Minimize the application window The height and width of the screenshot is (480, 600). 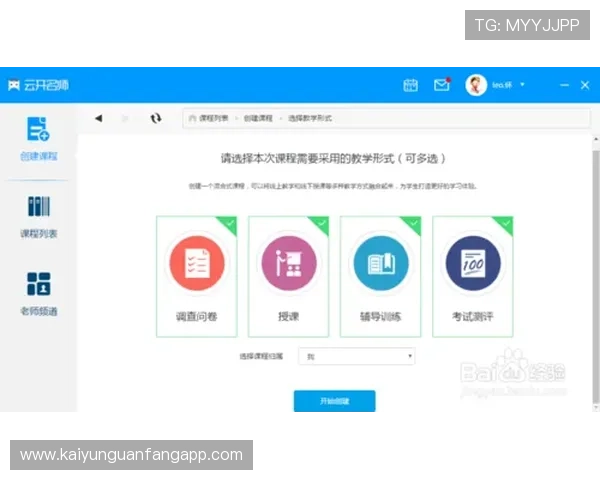coord(564,85)
